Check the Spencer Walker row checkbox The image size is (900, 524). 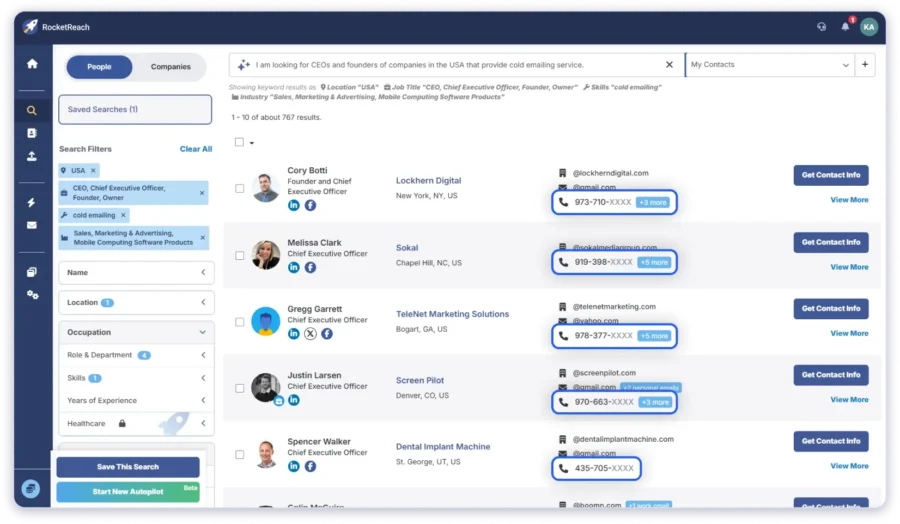coord(239,455)
